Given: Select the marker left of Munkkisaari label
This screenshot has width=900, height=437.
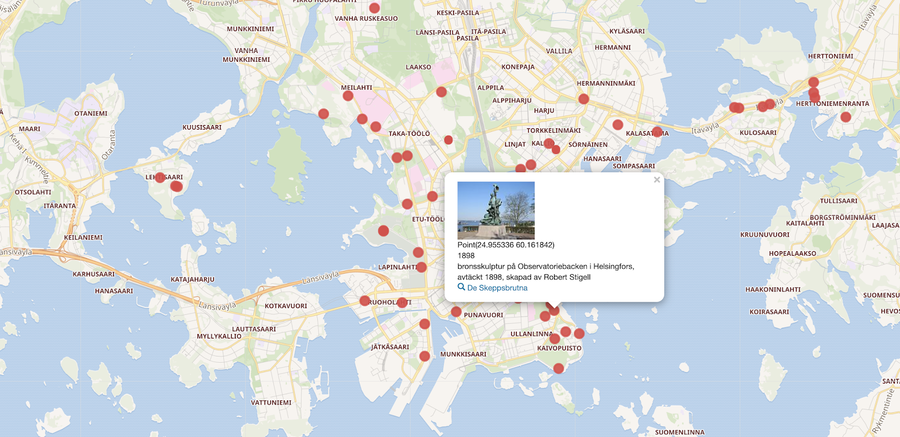Looking at the screenshot, I should coord(425,356).
